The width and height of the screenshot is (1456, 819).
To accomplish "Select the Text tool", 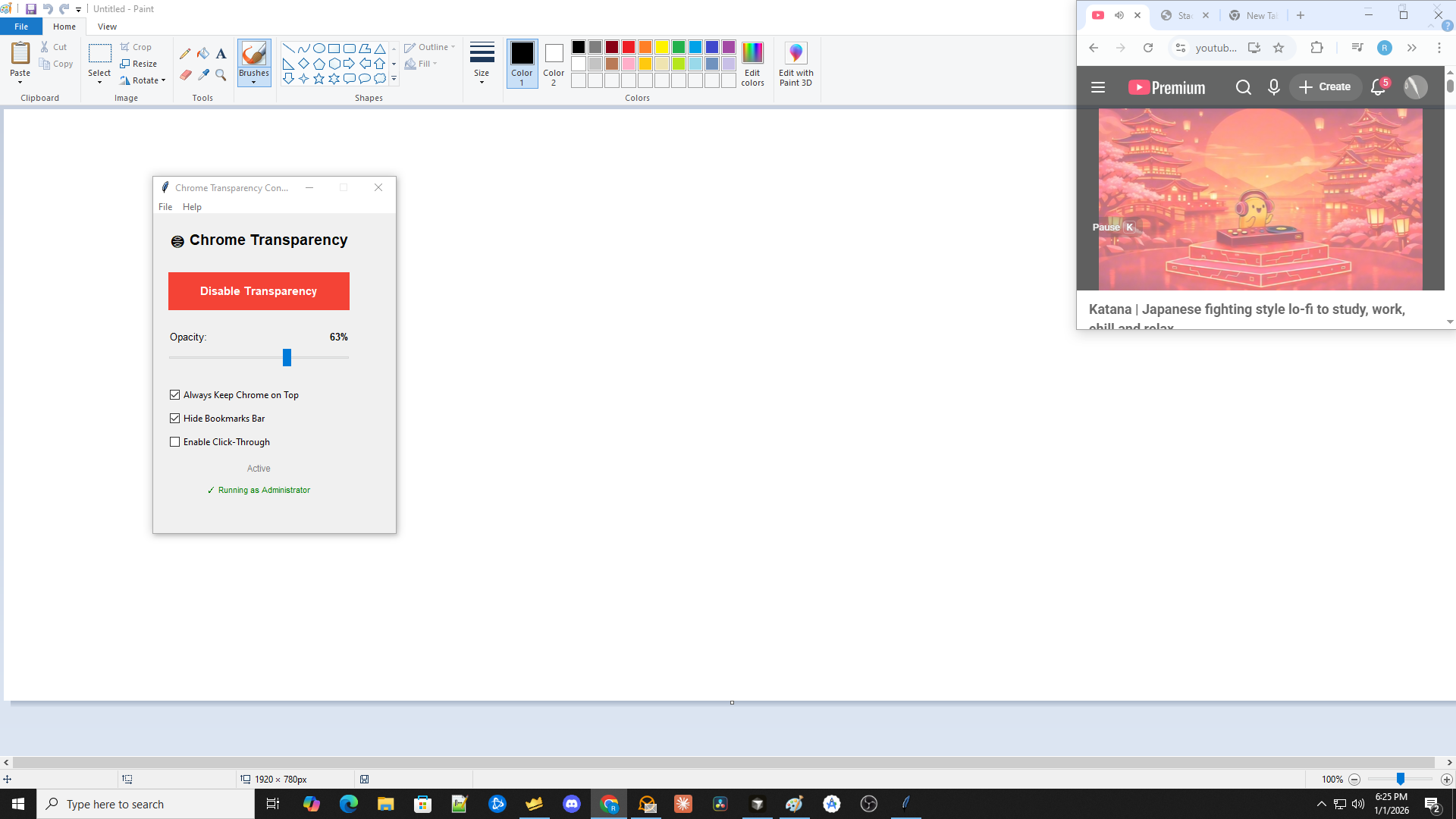I will [221, 53].
